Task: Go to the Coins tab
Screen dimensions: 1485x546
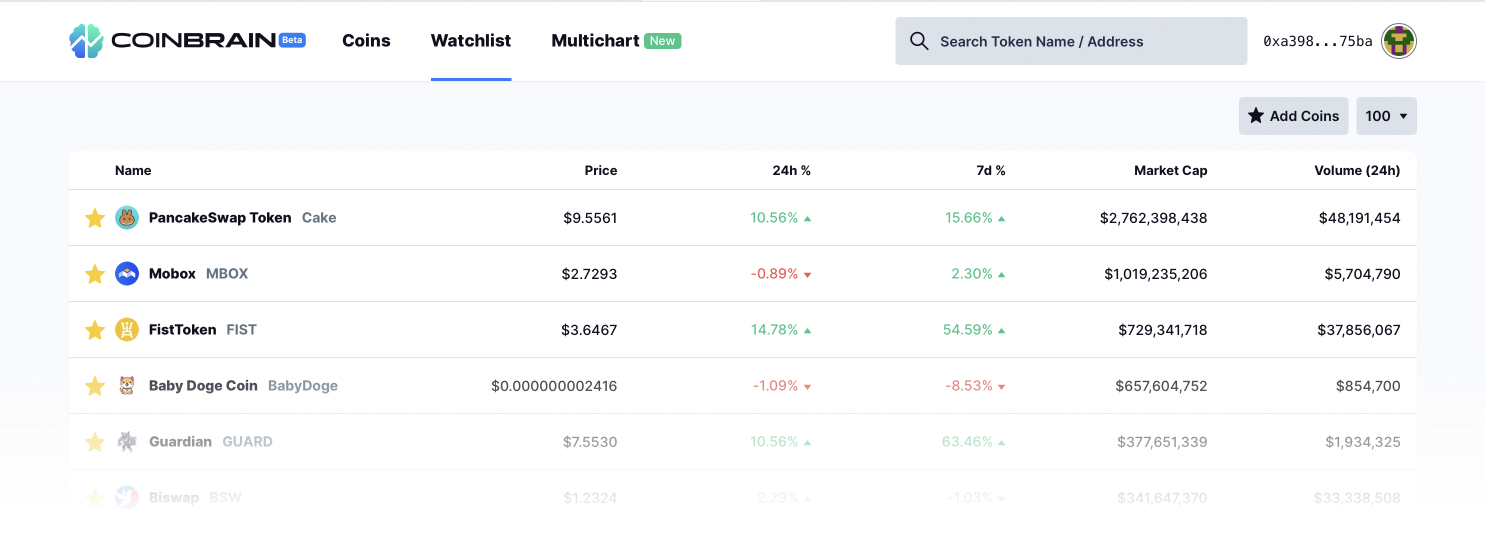Action: (x=366, y=41)
